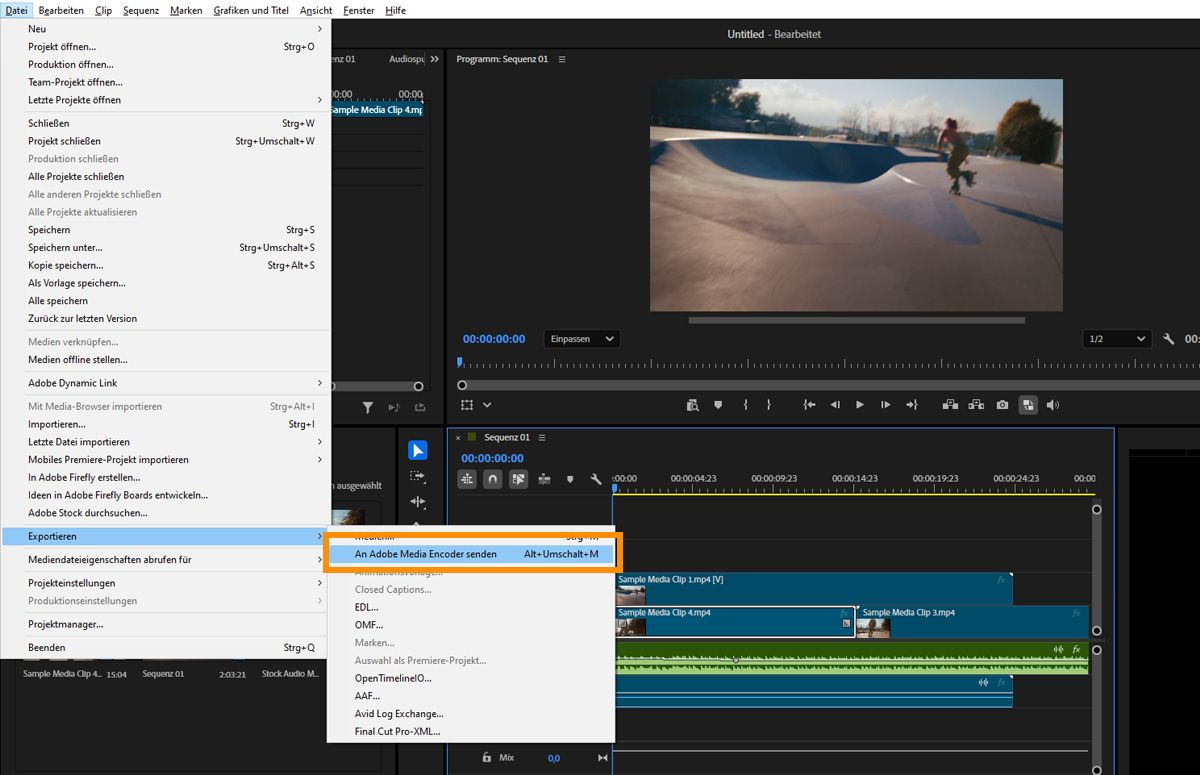Choose Importieren... in Datei menu
This screenshot has height=775, width=1200.
(x=166, y=424)
